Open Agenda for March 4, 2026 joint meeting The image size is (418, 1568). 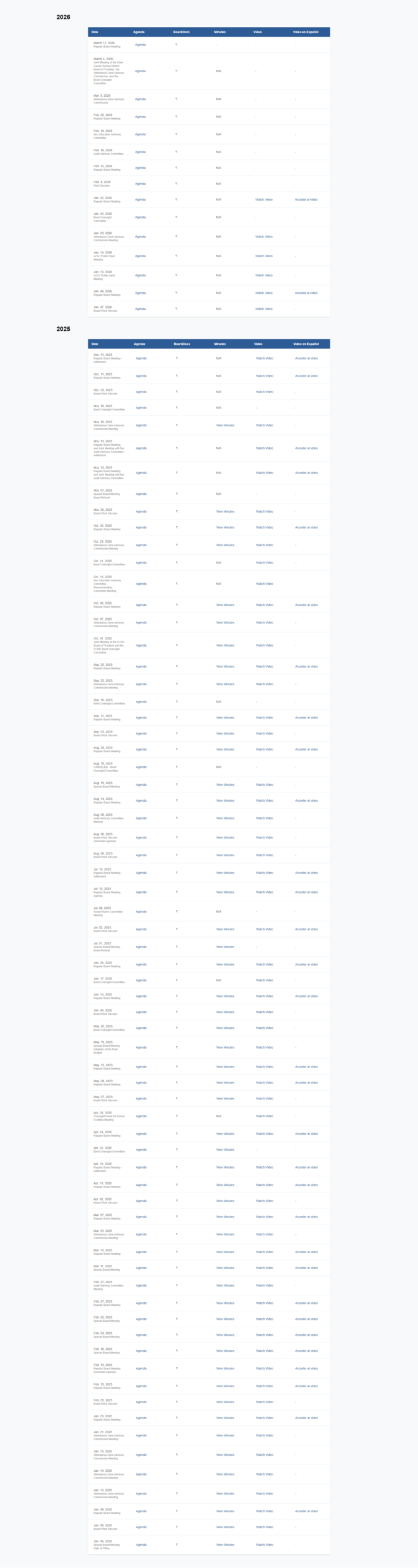coord(140,71)
